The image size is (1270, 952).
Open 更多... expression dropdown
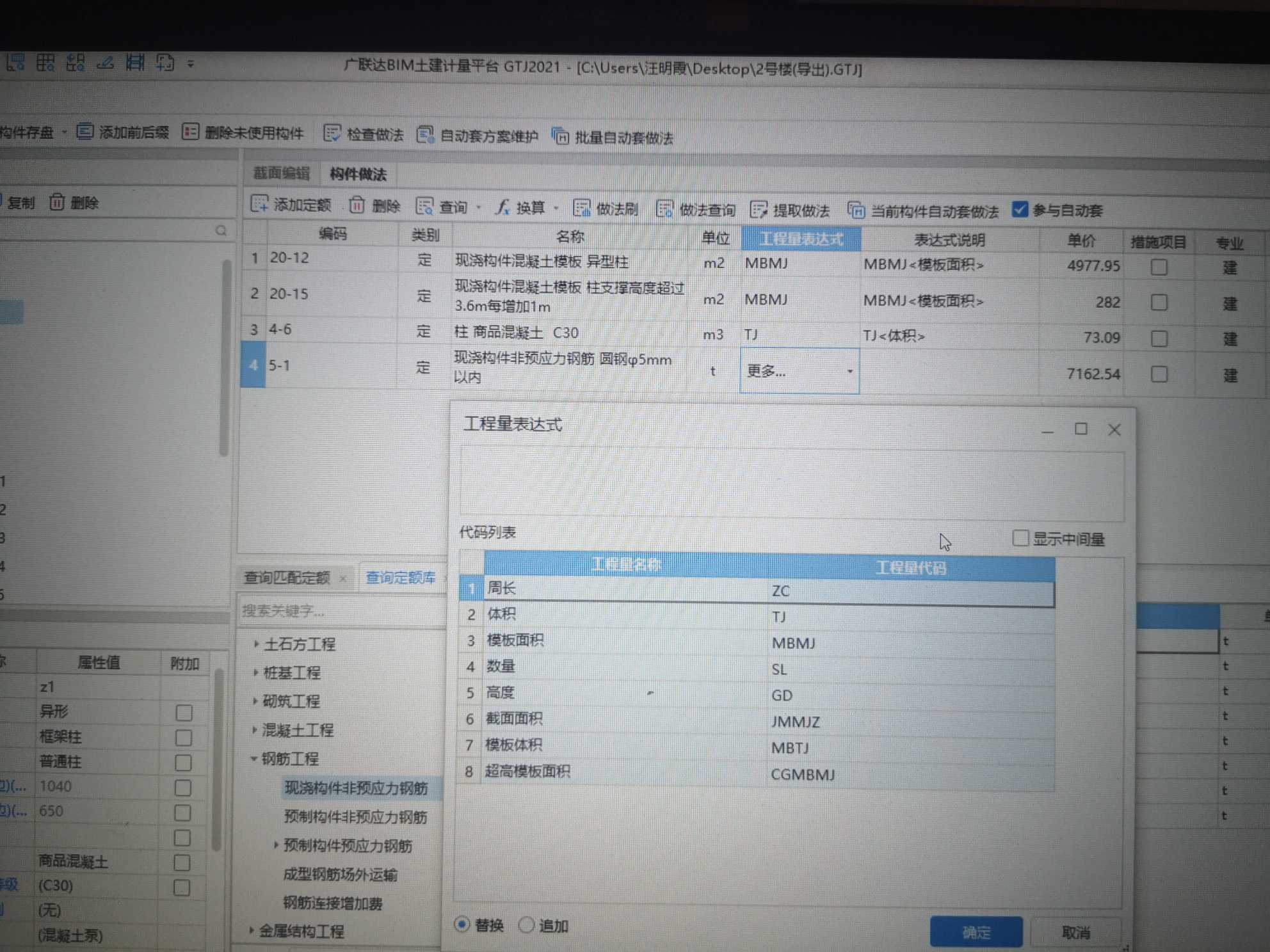point(849,371)
